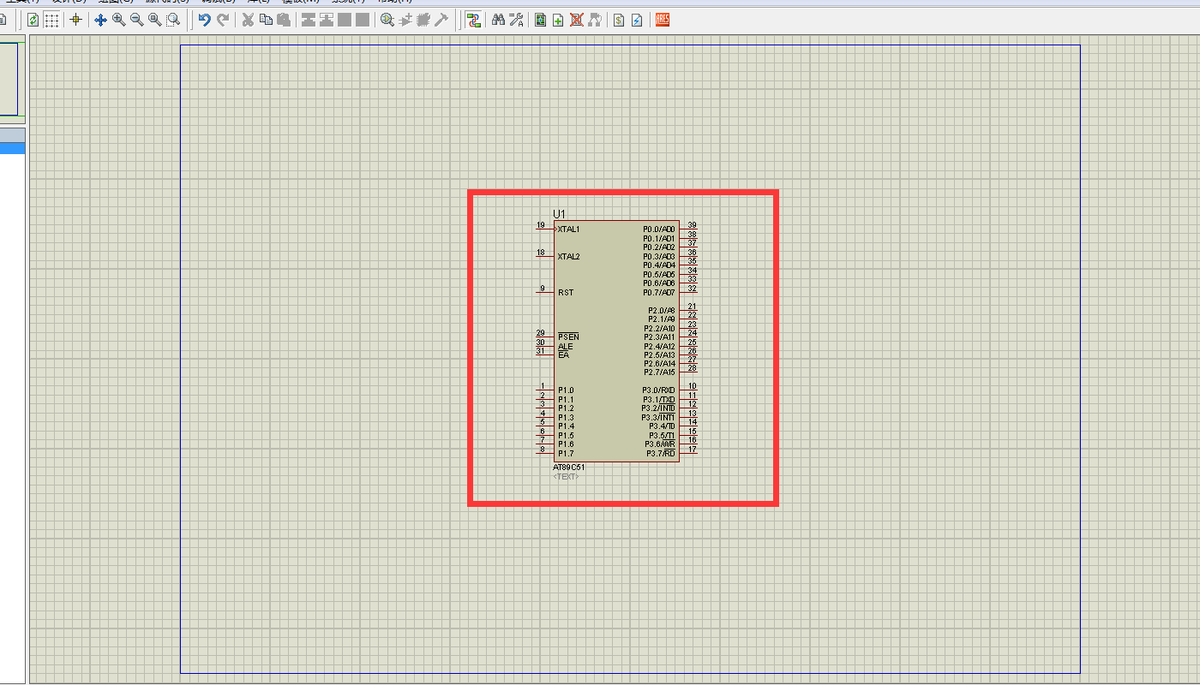1200x685 pixels.
Task: Click the Undo arrow
Action: [x=204, y=19]
